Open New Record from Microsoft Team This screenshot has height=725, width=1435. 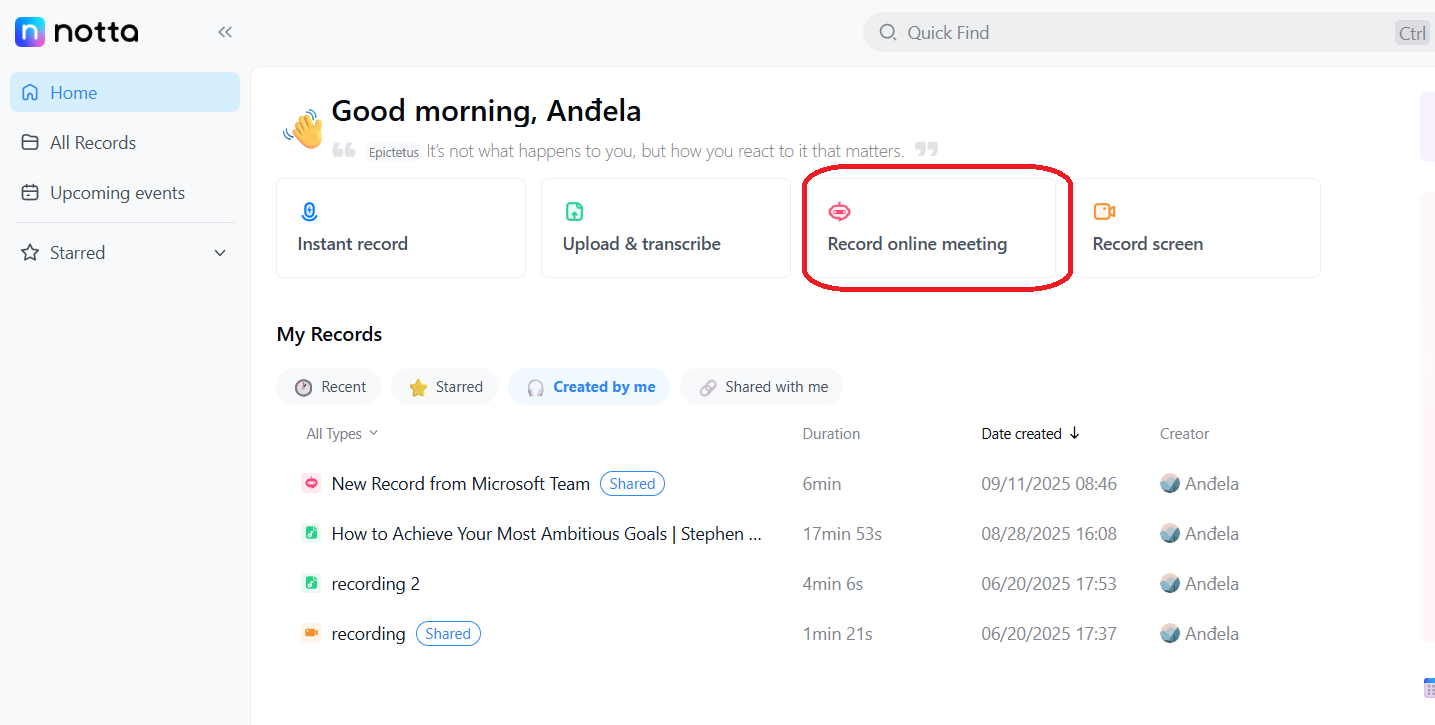[460, 484]
